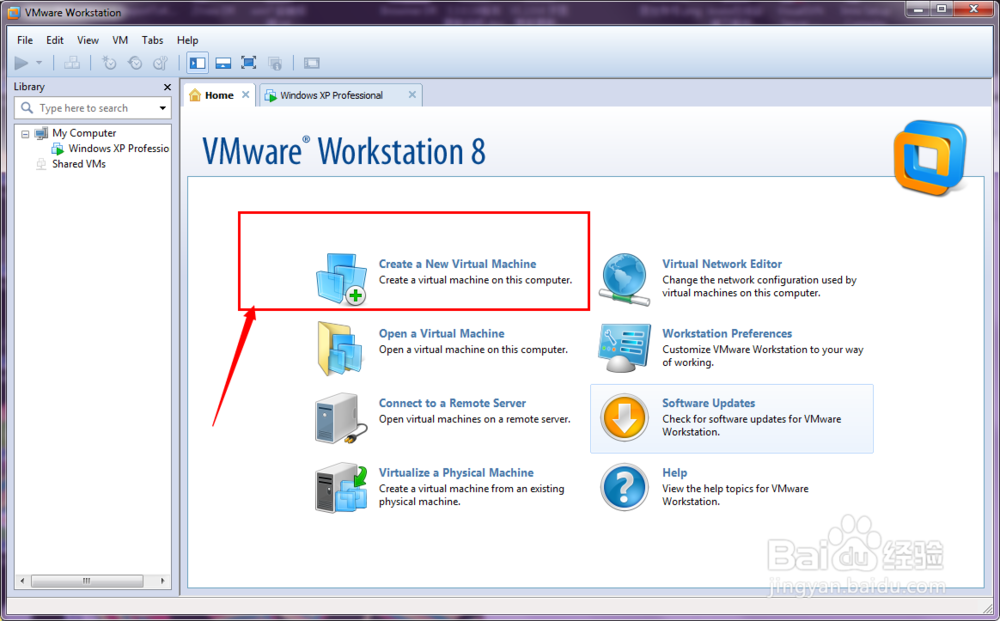Image resolution: width=1000 pixels, height=621 pixels.
Task: Maximize the VMware Workstation window
Action: coord(941,9)
